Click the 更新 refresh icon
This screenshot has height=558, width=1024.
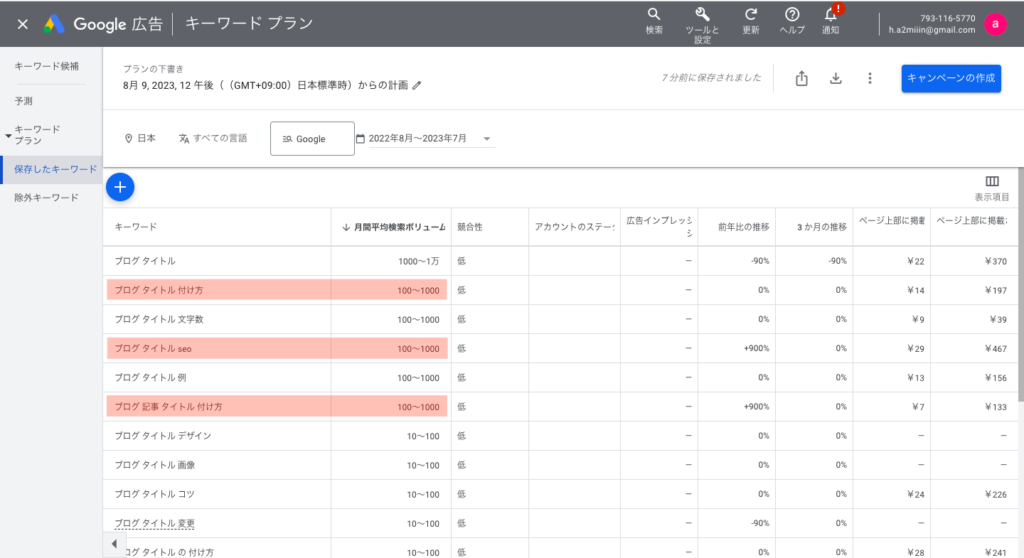(x=751, y=21)
